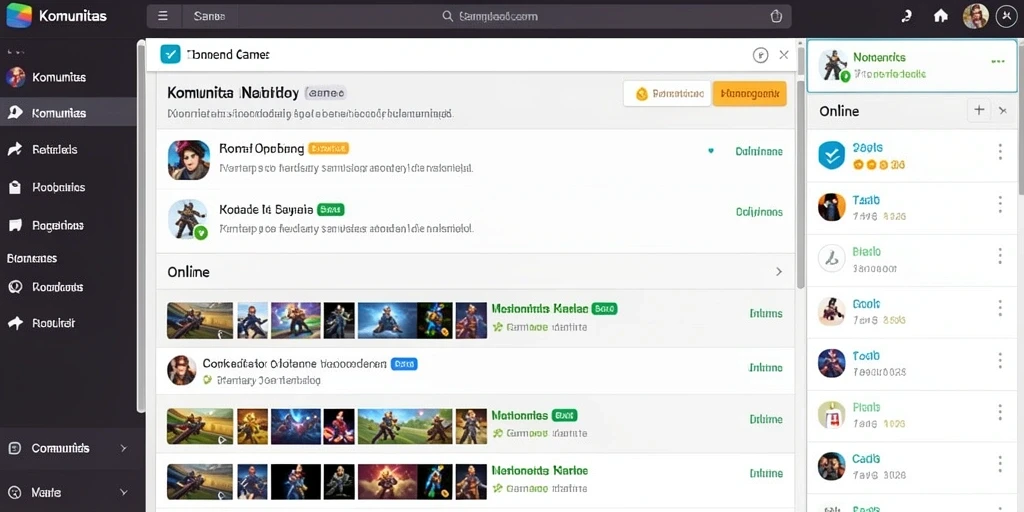Click the circular icon beside Roordonts
The image size is (1024, 512).
click(x=15, y=287)
